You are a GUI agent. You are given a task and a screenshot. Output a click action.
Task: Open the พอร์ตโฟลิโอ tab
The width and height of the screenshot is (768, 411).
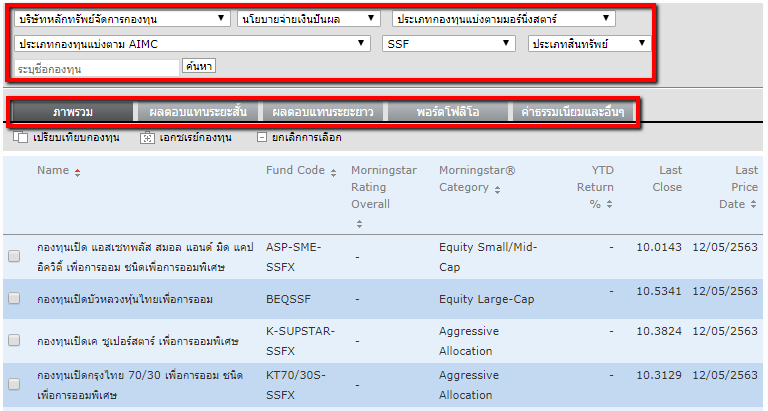pos(448,112)
